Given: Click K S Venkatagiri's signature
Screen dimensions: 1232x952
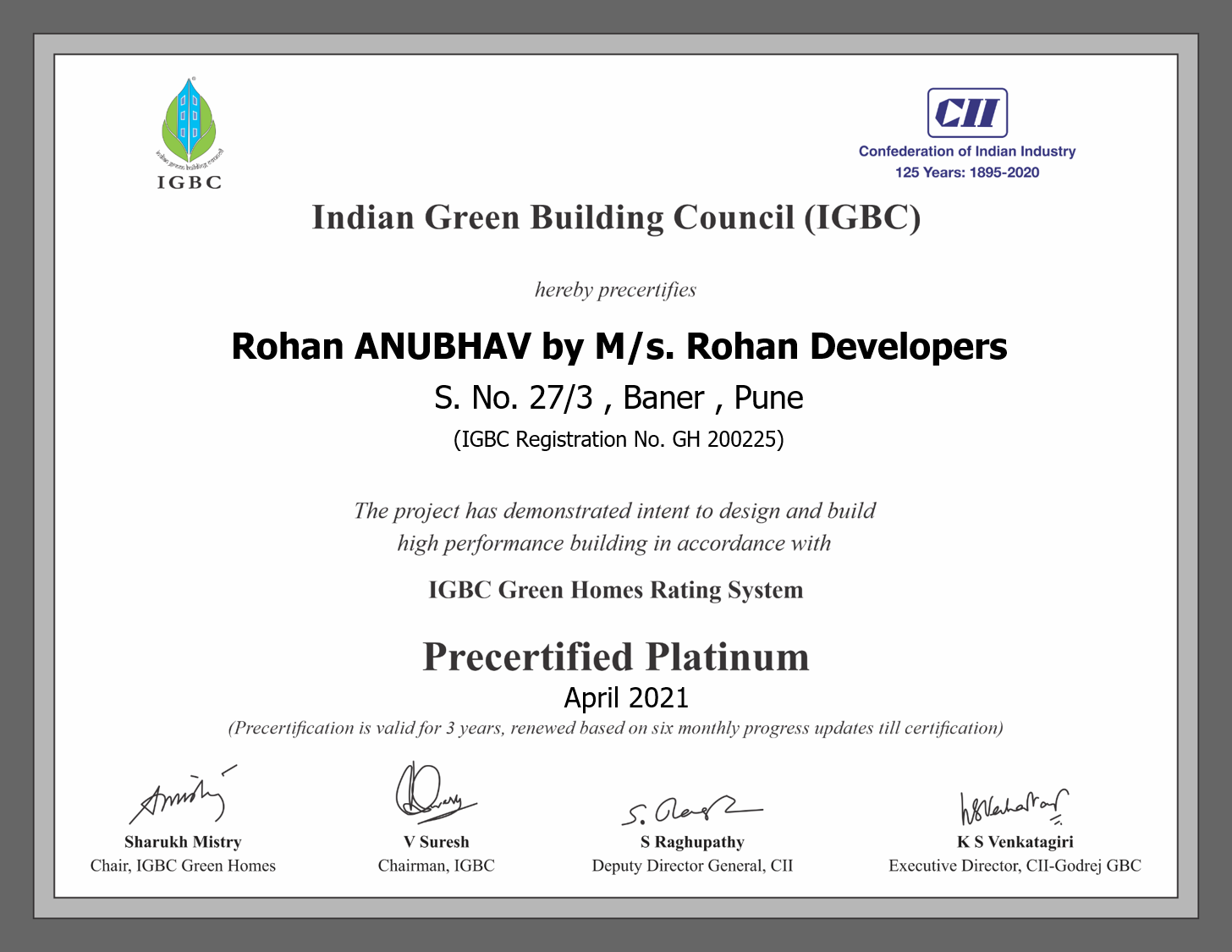Looking at the screenshot, I should 1014,806.
